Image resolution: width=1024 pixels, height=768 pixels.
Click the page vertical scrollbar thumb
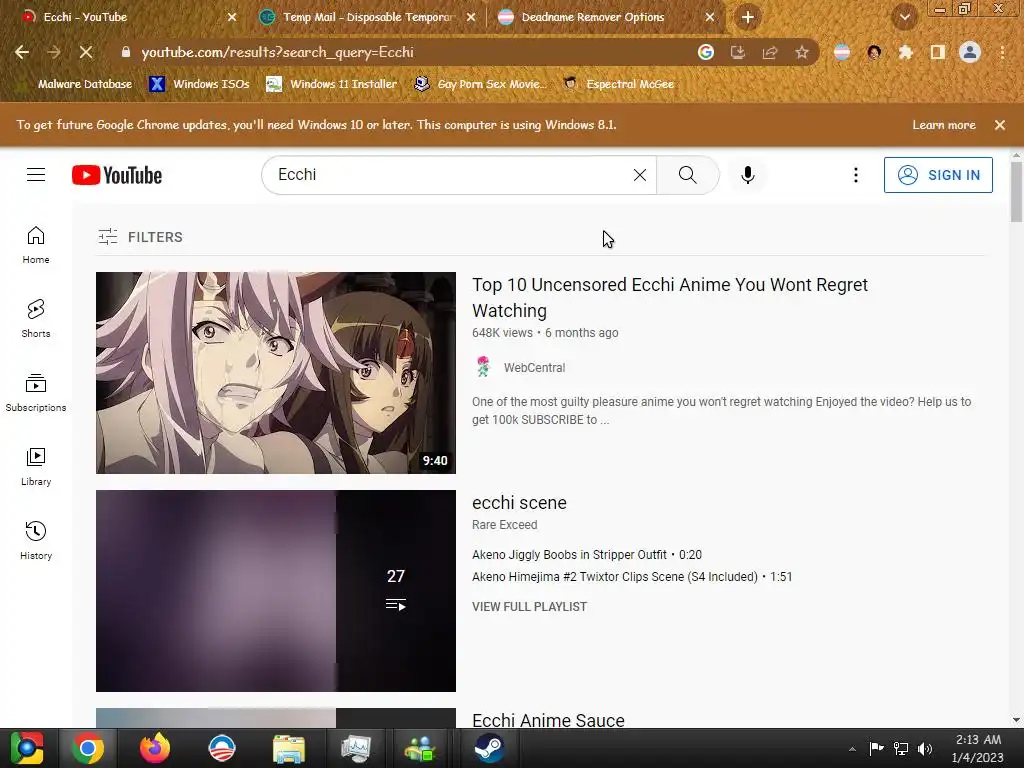click(x=1016, y=191)
